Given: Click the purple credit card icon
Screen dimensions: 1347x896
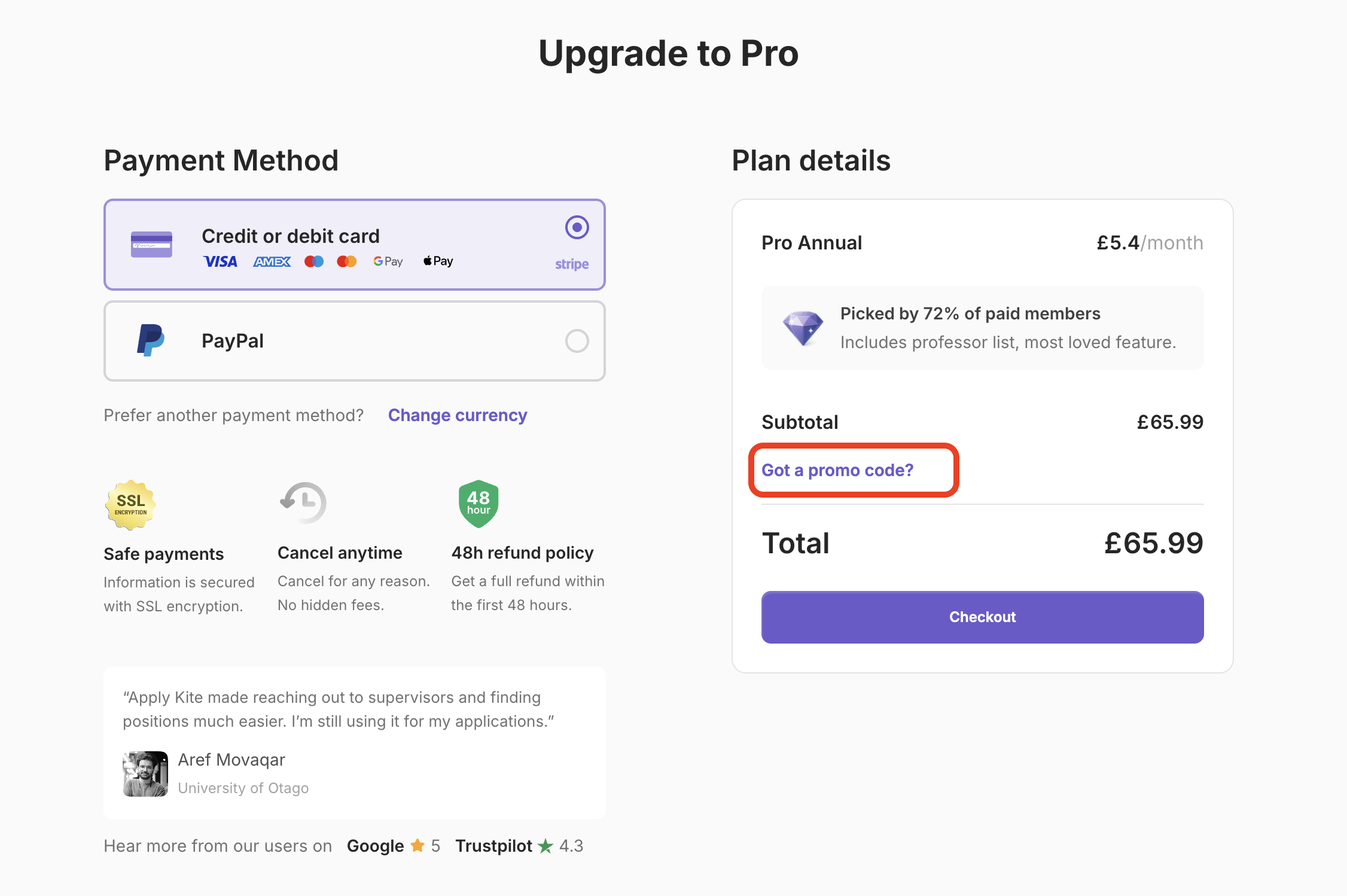Looking at the screenshot, I should pyautogui.click(x=151, y=244).
